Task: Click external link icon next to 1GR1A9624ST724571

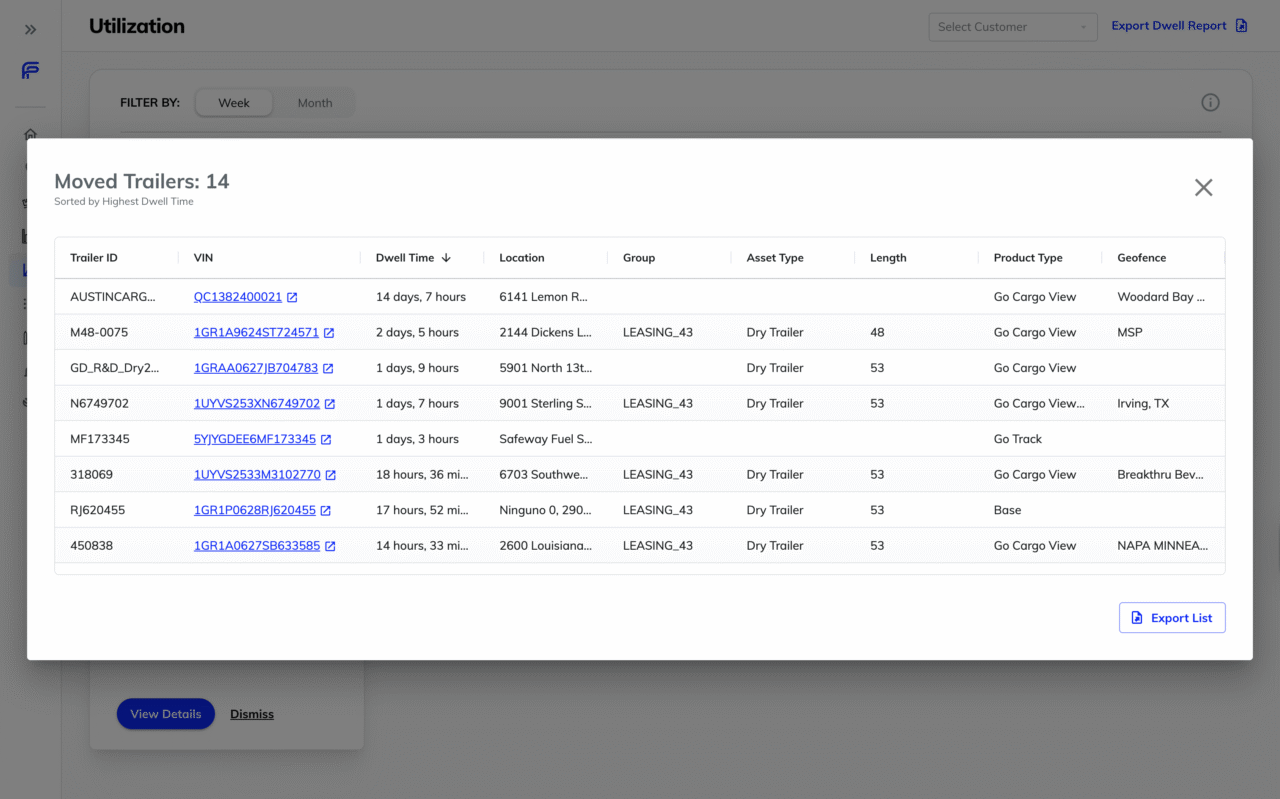Action: (x=329, y=333)
